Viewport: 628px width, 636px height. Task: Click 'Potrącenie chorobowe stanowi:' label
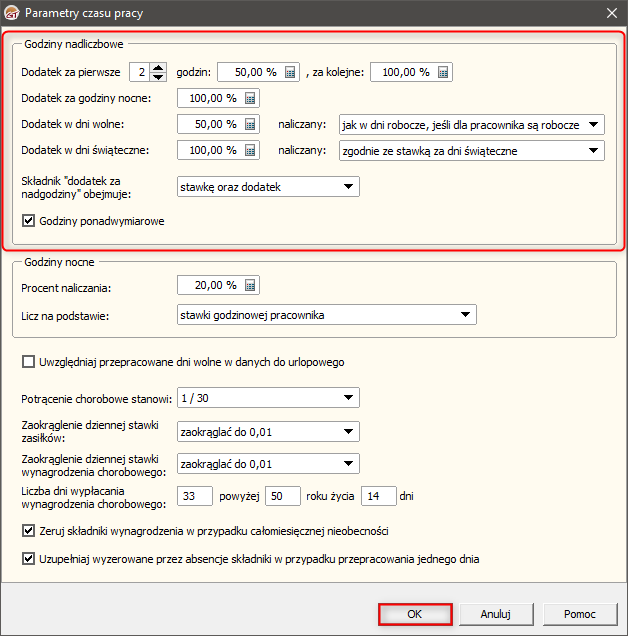(x=97, y=399)
